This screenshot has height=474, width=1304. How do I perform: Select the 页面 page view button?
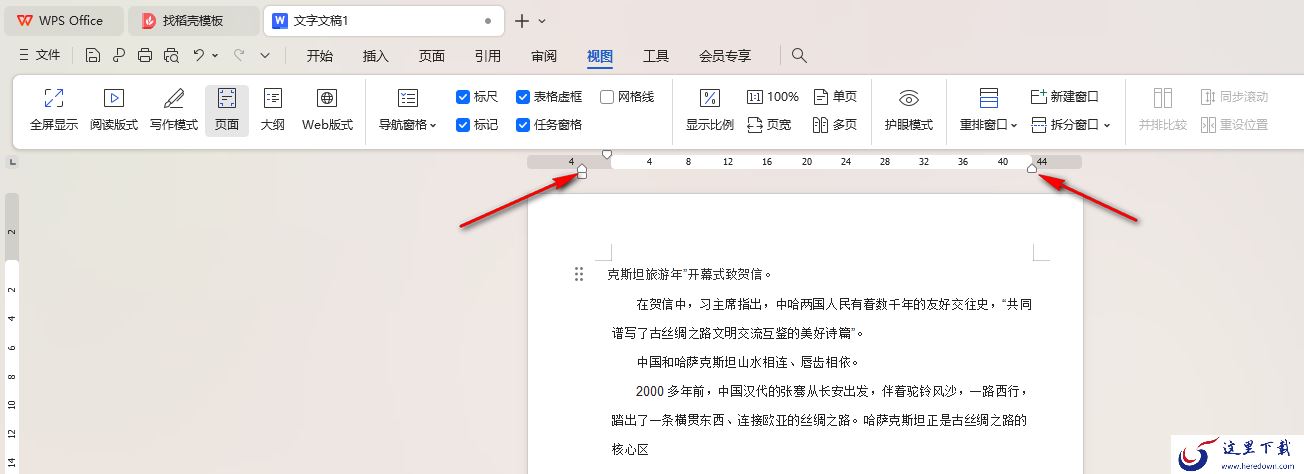point(227,110)
